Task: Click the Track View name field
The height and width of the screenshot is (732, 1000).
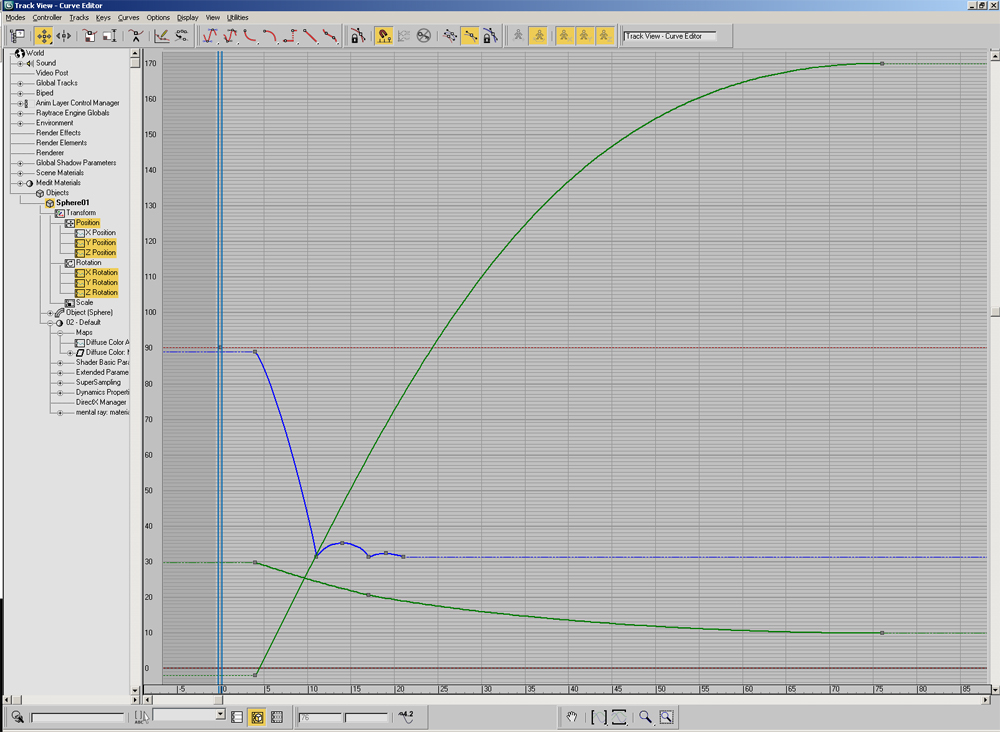Action: [670, 36]
